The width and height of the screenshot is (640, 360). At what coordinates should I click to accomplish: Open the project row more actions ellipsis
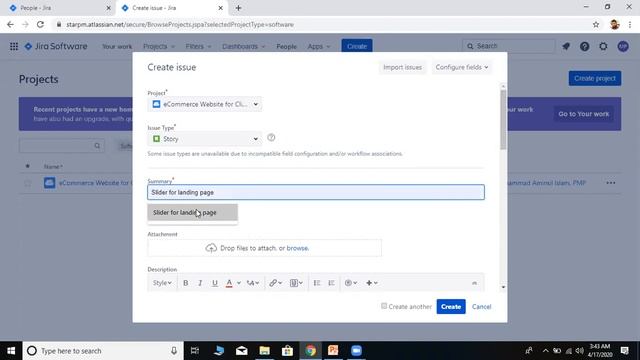611,183
